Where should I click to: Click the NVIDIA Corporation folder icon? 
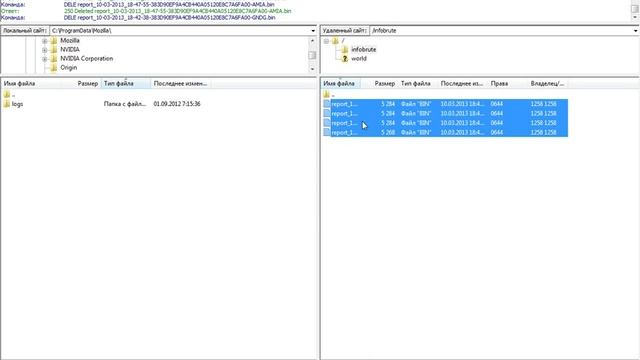click(x=54, y=59)
